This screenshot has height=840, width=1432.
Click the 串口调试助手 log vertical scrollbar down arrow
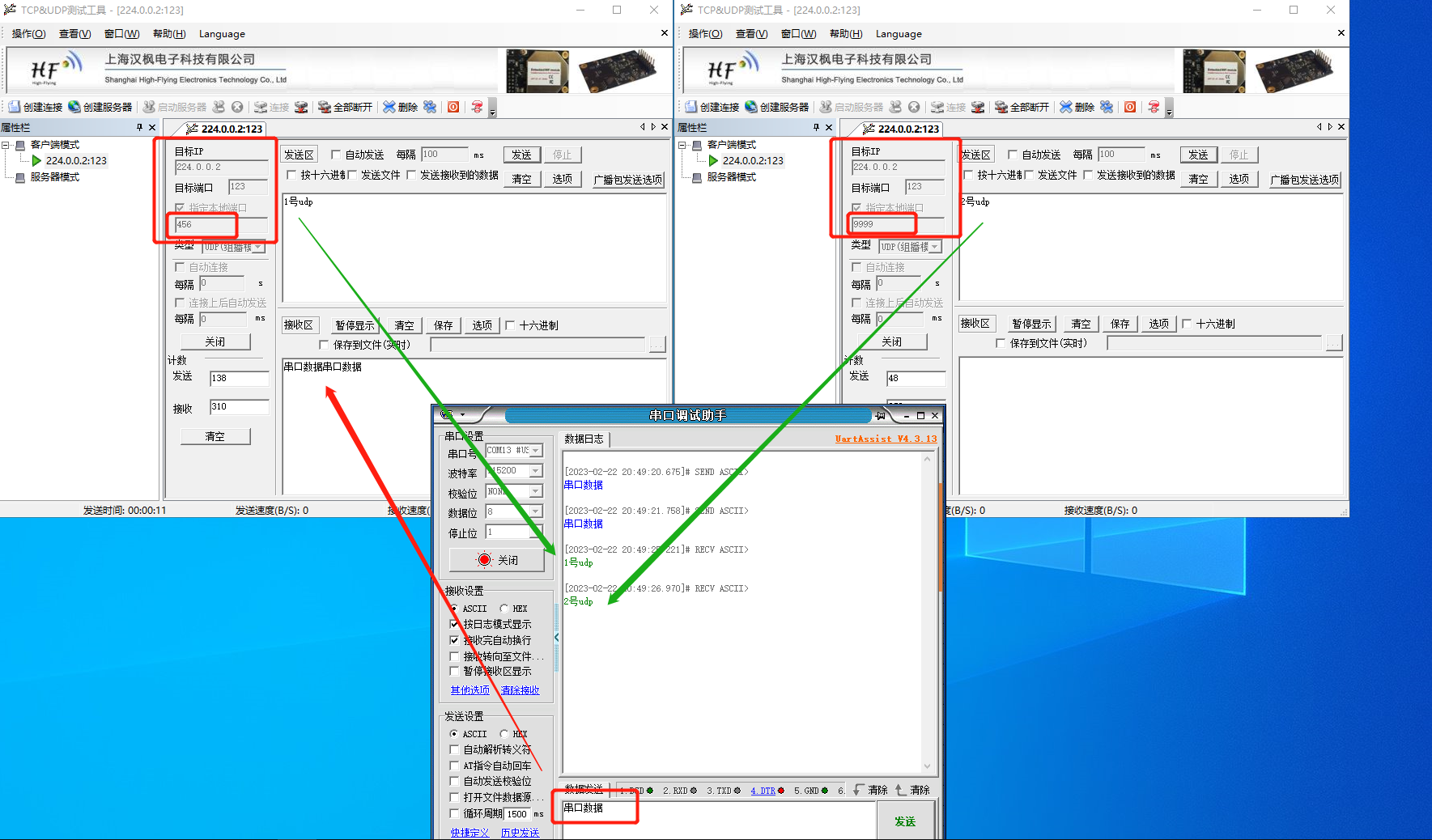928,766
